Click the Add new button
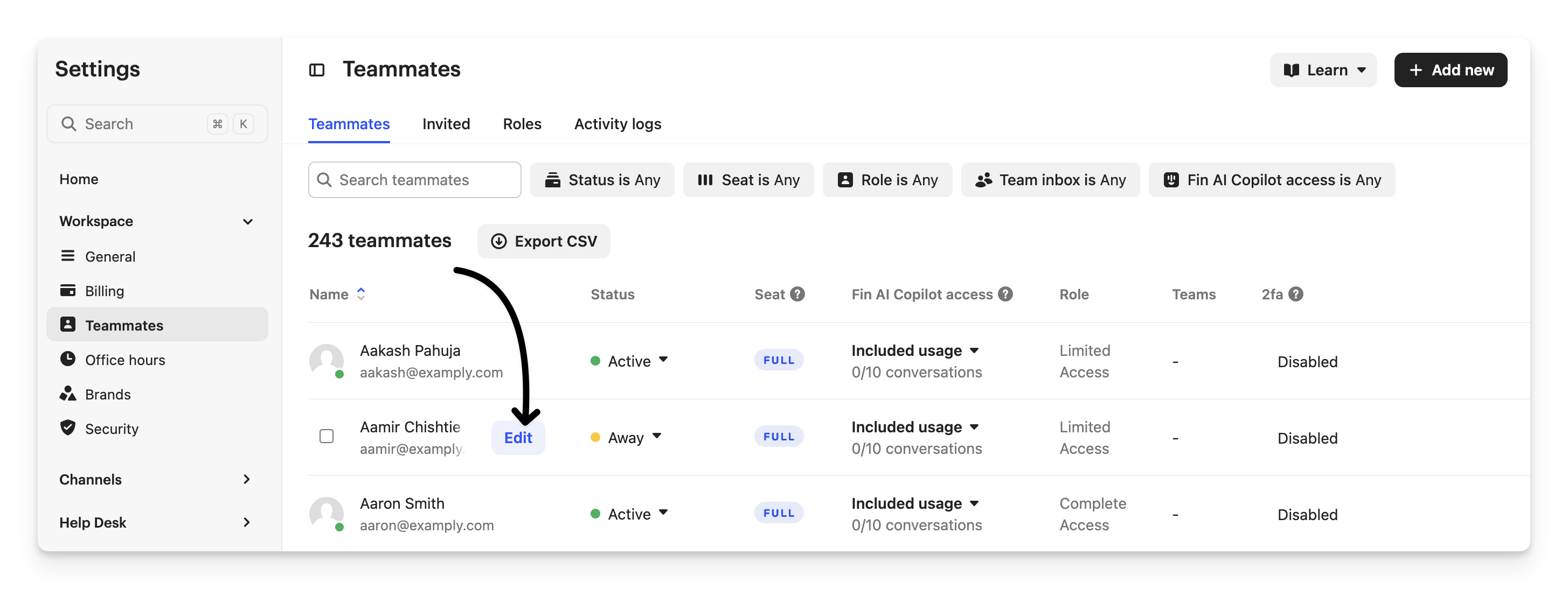This screenshot has height=589, width=1568. pos(1450,70)
